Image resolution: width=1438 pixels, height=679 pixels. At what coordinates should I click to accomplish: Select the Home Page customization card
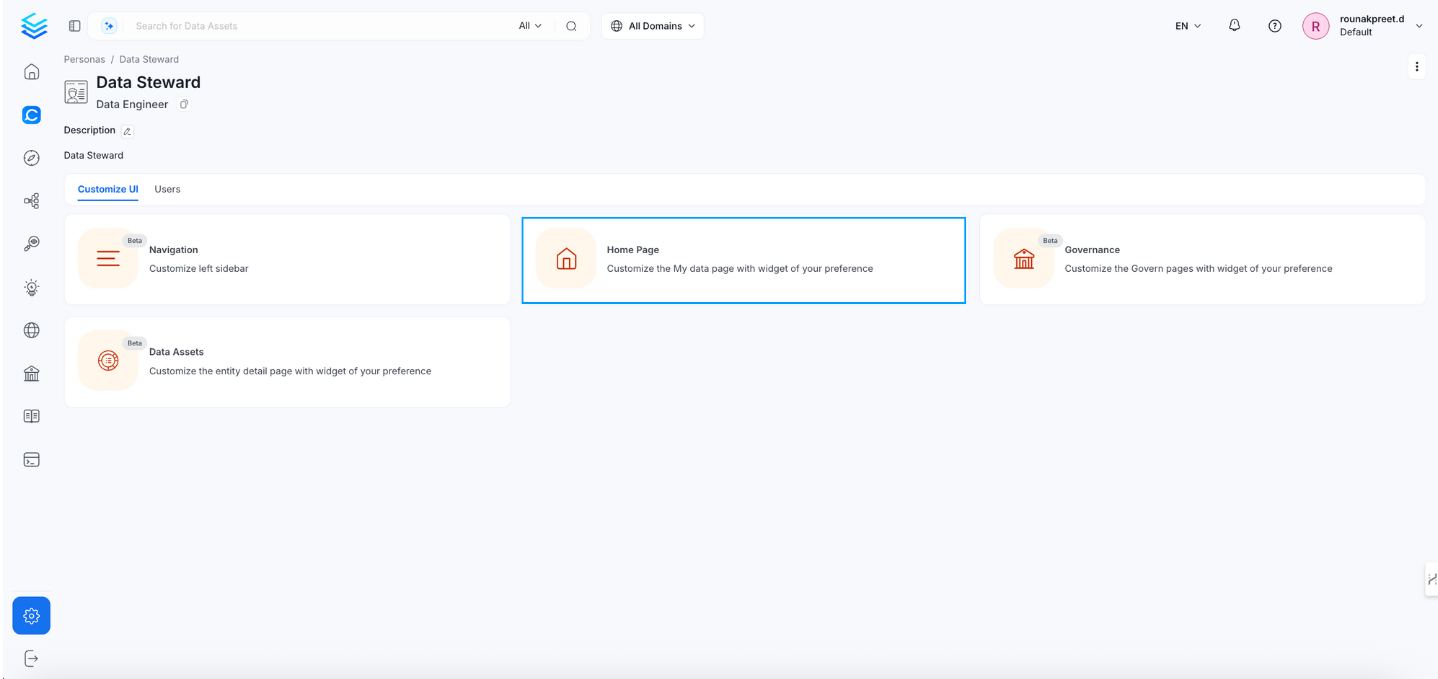(743, 259)
